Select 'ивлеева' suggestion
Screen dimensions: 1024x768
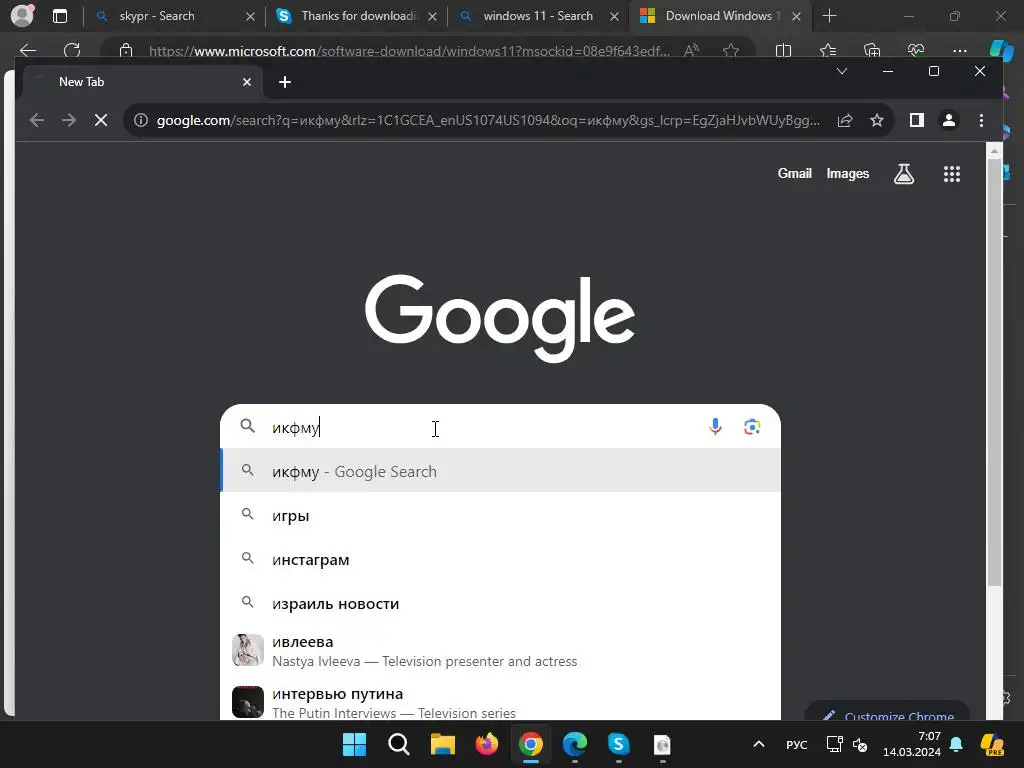point(500,650)
